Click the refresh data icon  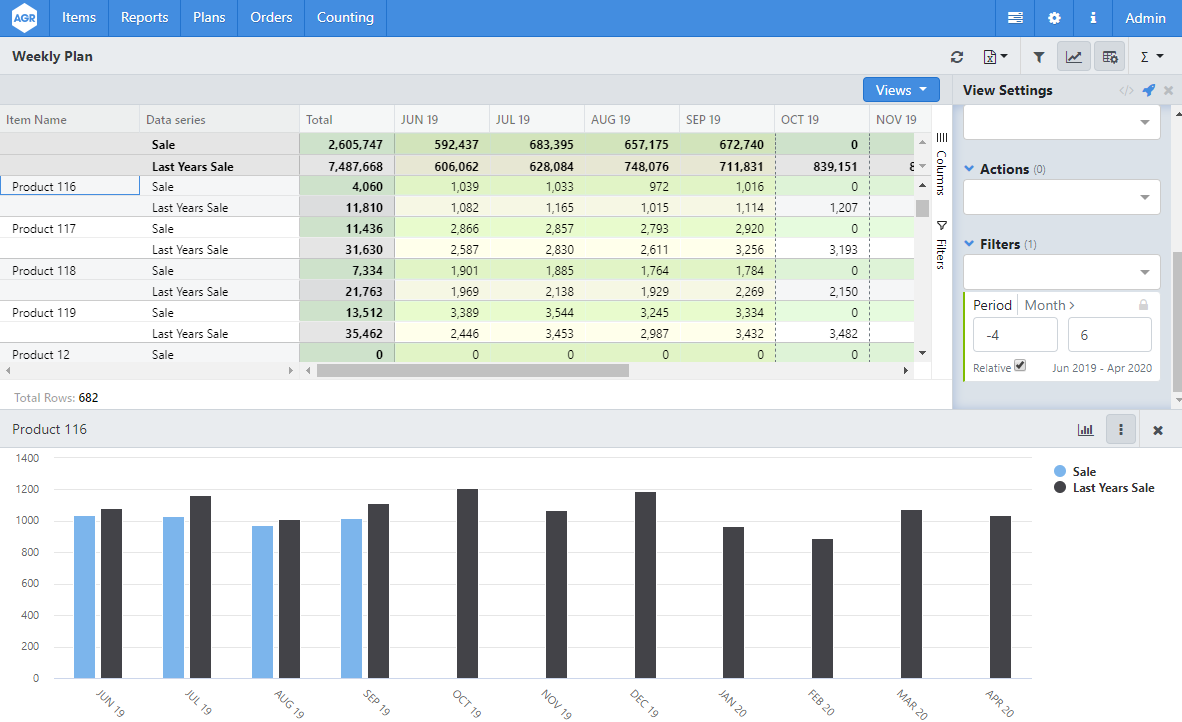(x=957, y=57)
